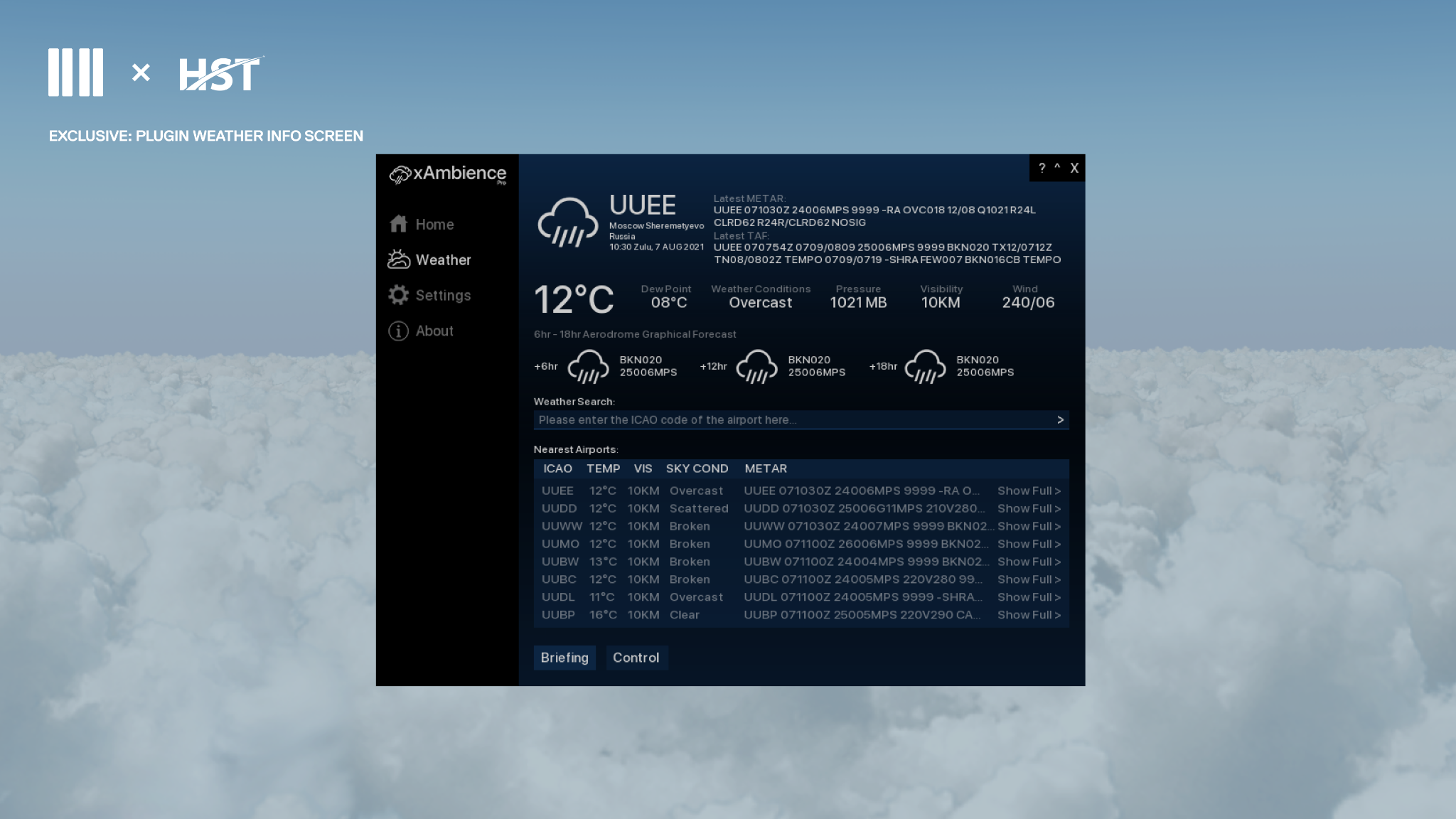The width and height of the screenshot is (1456, 819).
Task: Show full METAR for UUWW
Action: tap(1029, 527)
